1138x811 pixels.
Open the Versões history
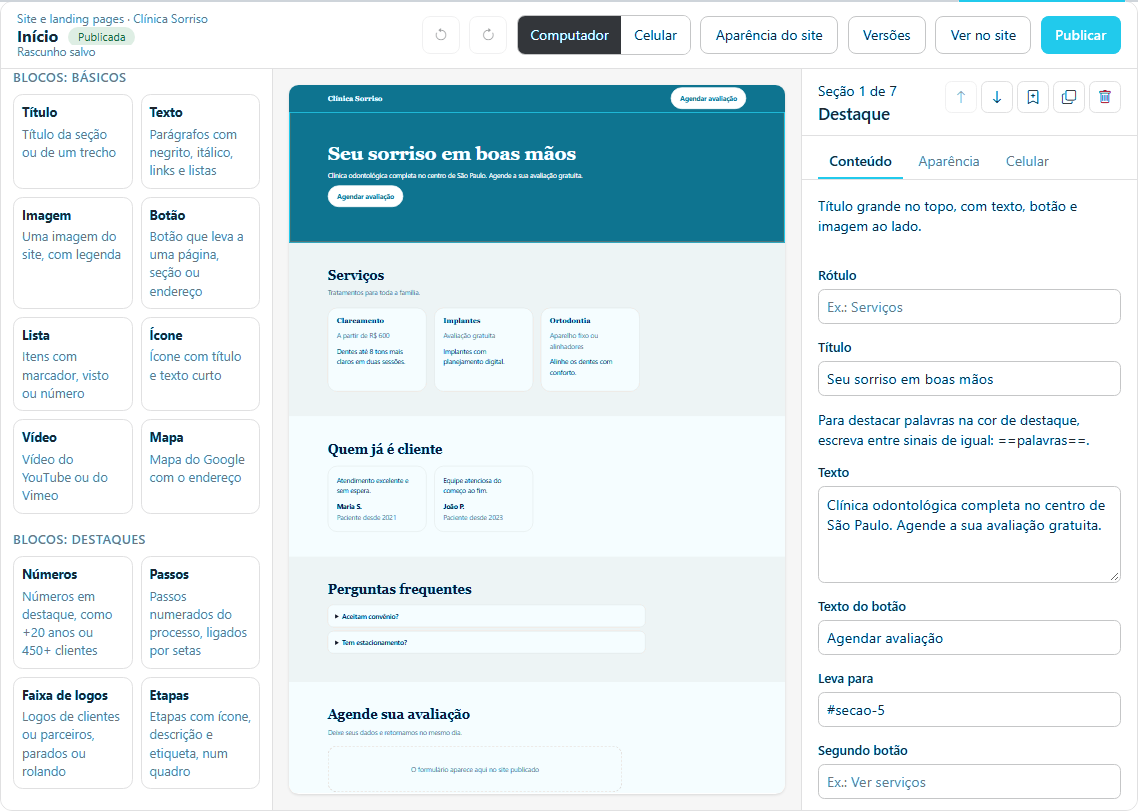[x=886, y=35]
